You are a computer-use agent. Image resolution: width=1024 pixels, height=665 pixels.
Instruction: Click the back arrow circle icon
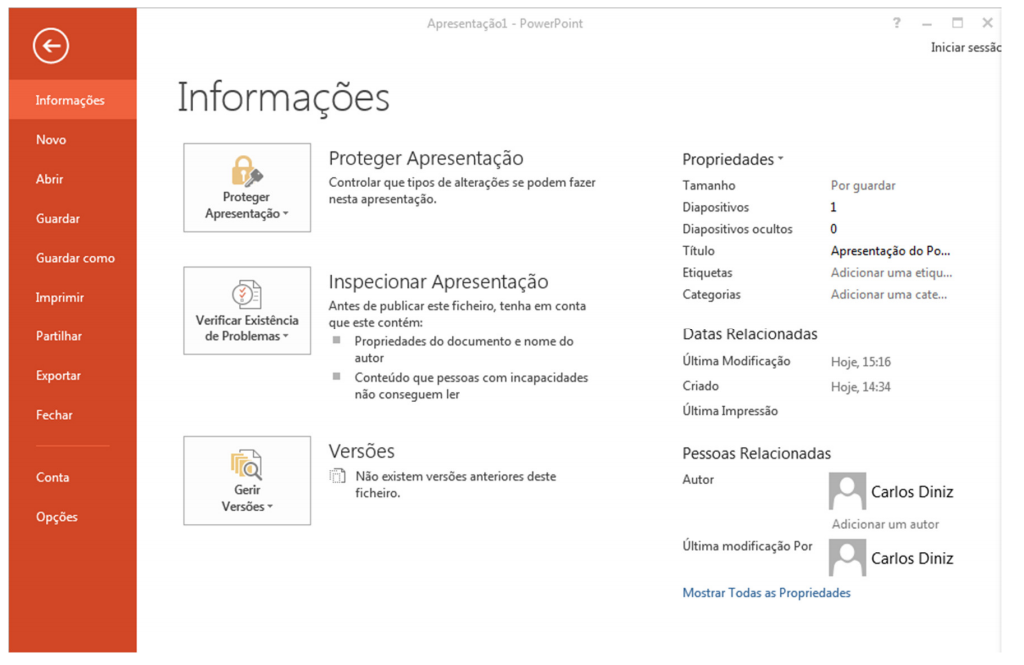[x=51, y=45]
